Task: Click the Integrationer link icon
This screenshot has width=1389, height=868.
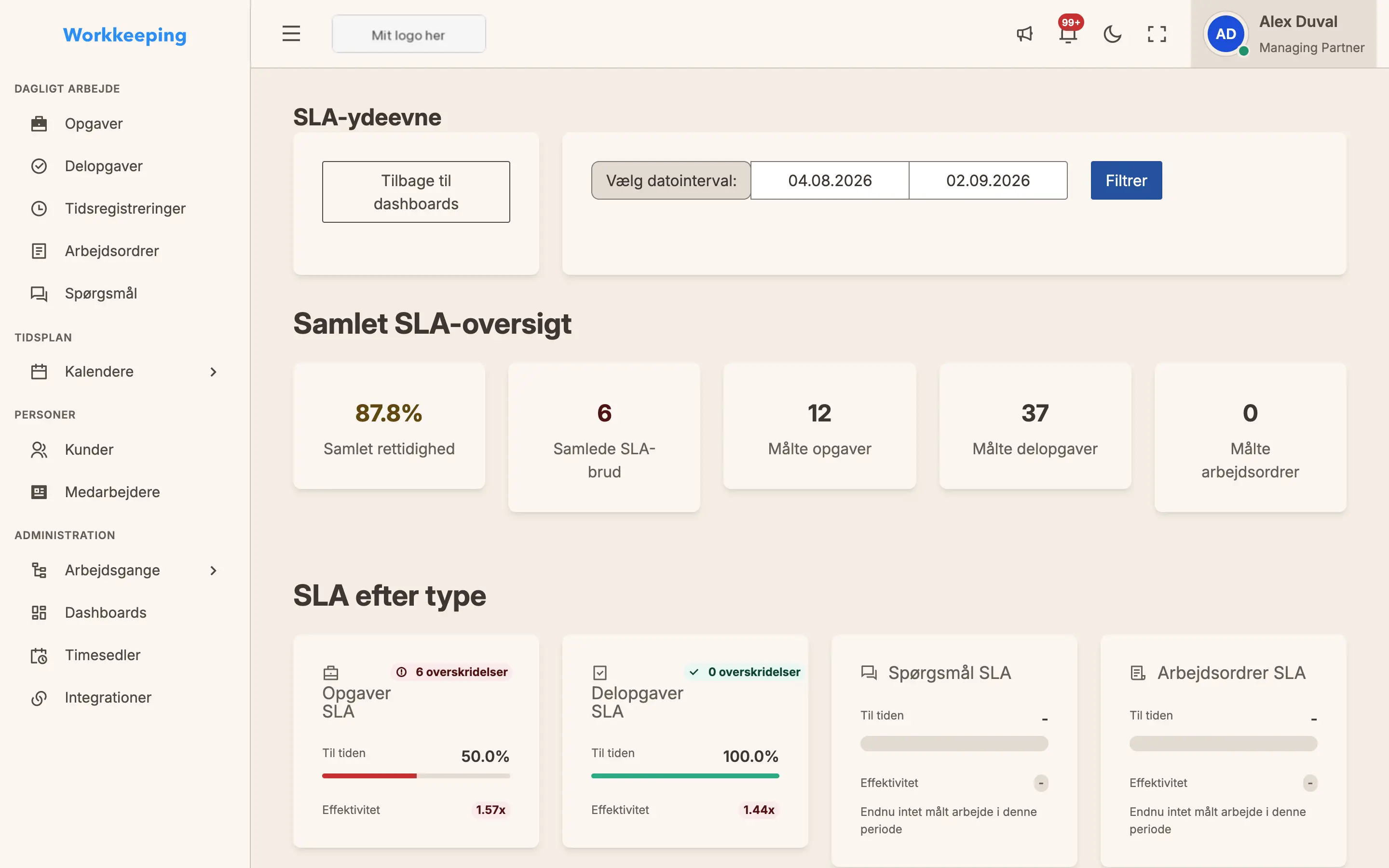Action: [x=39, y=697]
